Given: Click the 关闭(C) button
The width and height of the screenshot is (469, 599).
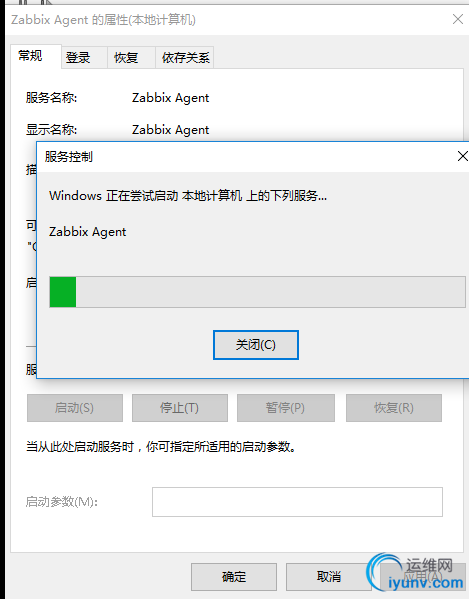Looking at the screenshot, I should pyautogui.click(x=256, y=345).
